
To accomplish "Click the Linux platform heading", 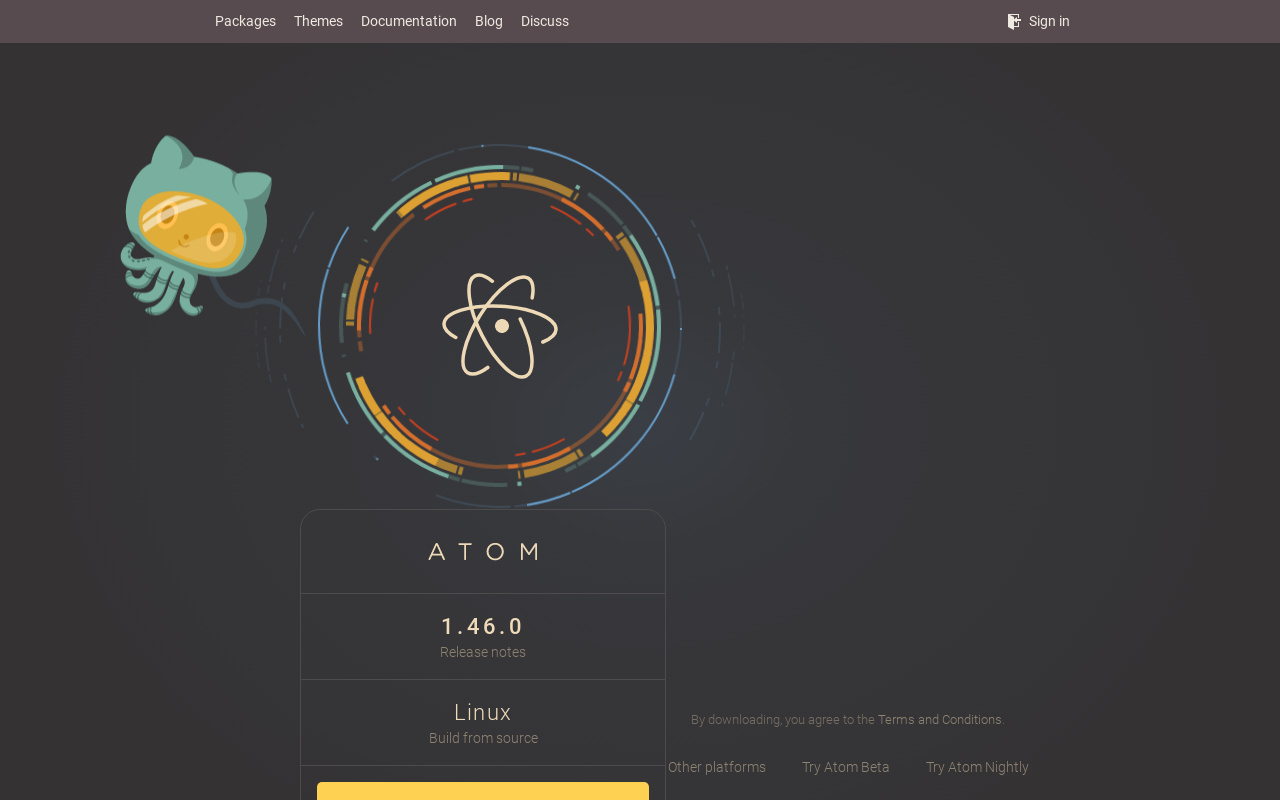I will (x=483, y=712).
